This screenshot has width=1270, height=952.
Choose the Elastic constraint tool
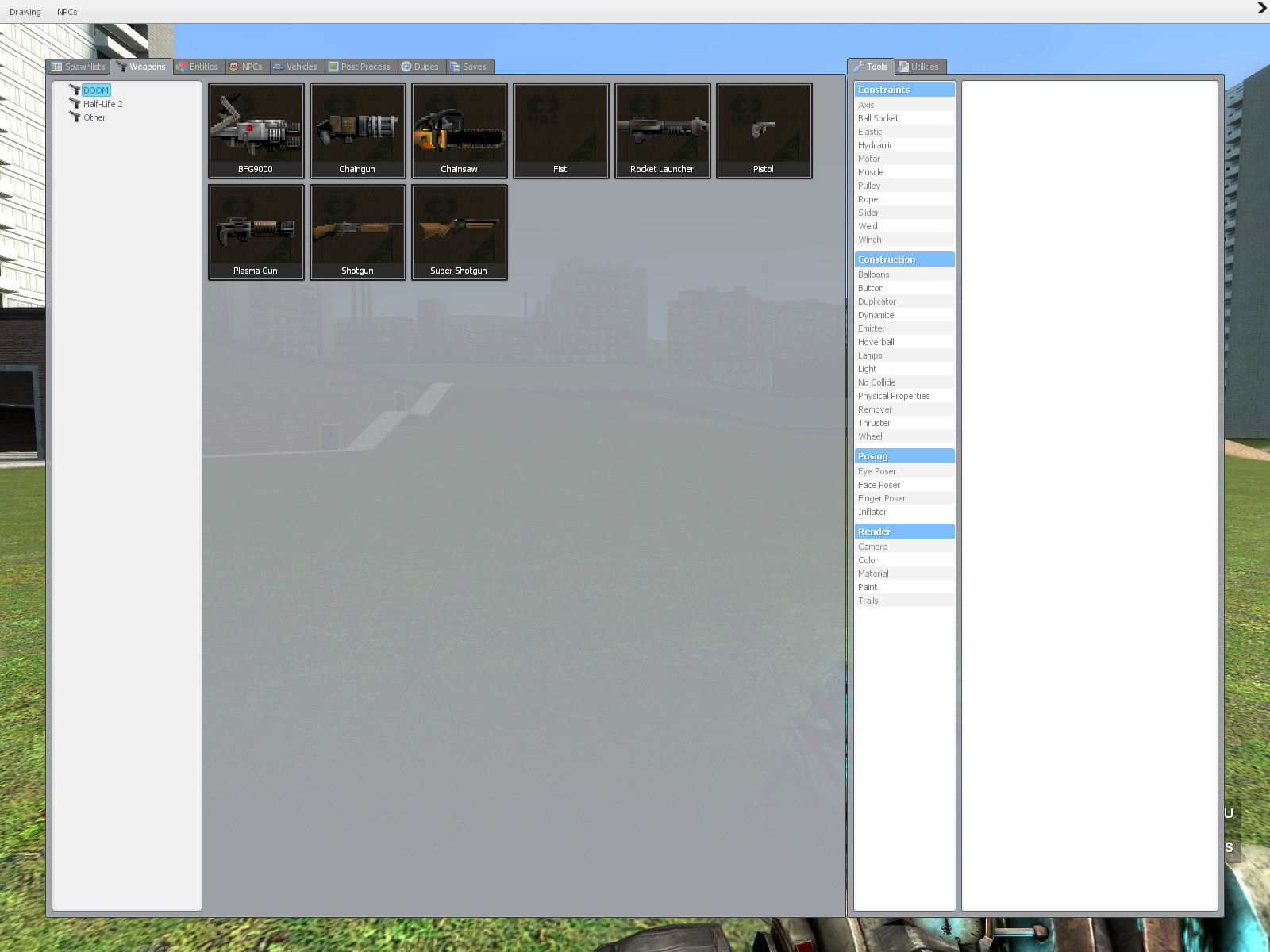(x=905, y=132)
